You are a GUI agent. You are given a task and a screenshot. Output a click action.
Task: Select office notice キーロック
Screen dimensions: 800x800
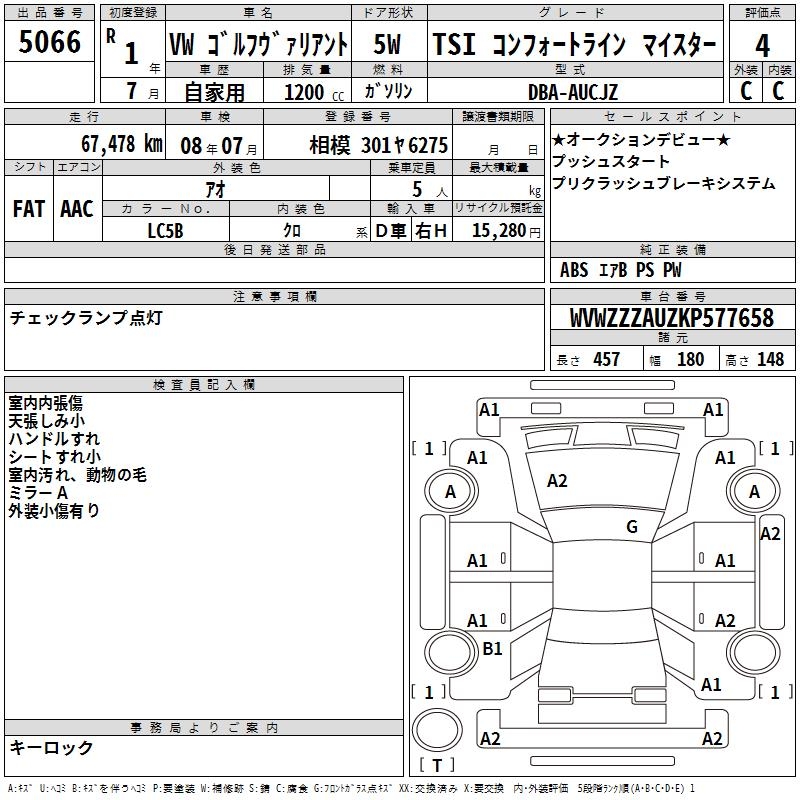pos(51,747)
